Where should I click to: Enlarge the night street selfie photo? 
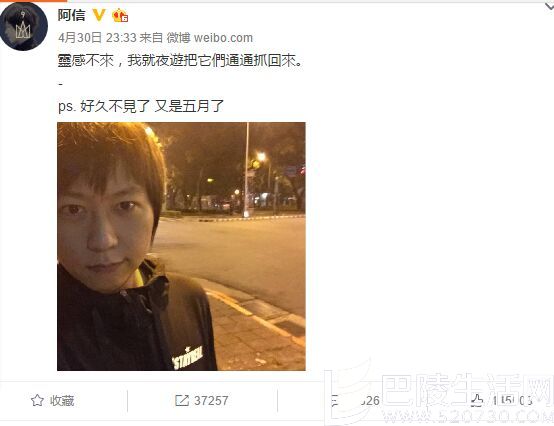click(x=181, y=246)
